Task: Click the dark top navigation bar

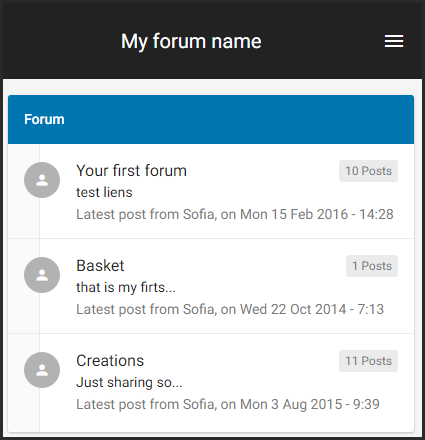Action: point(212,41)
